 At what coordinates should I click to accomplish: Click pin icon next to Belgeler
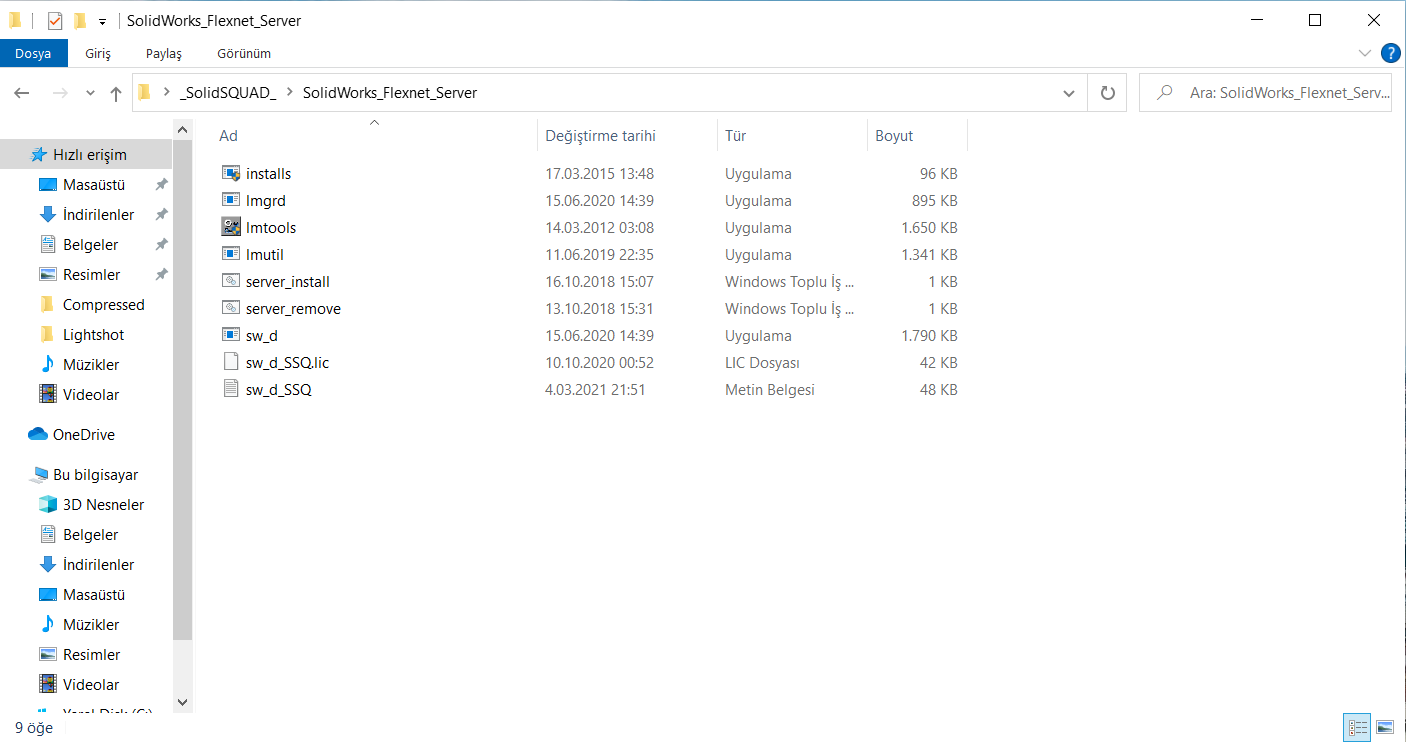(161, 245)
